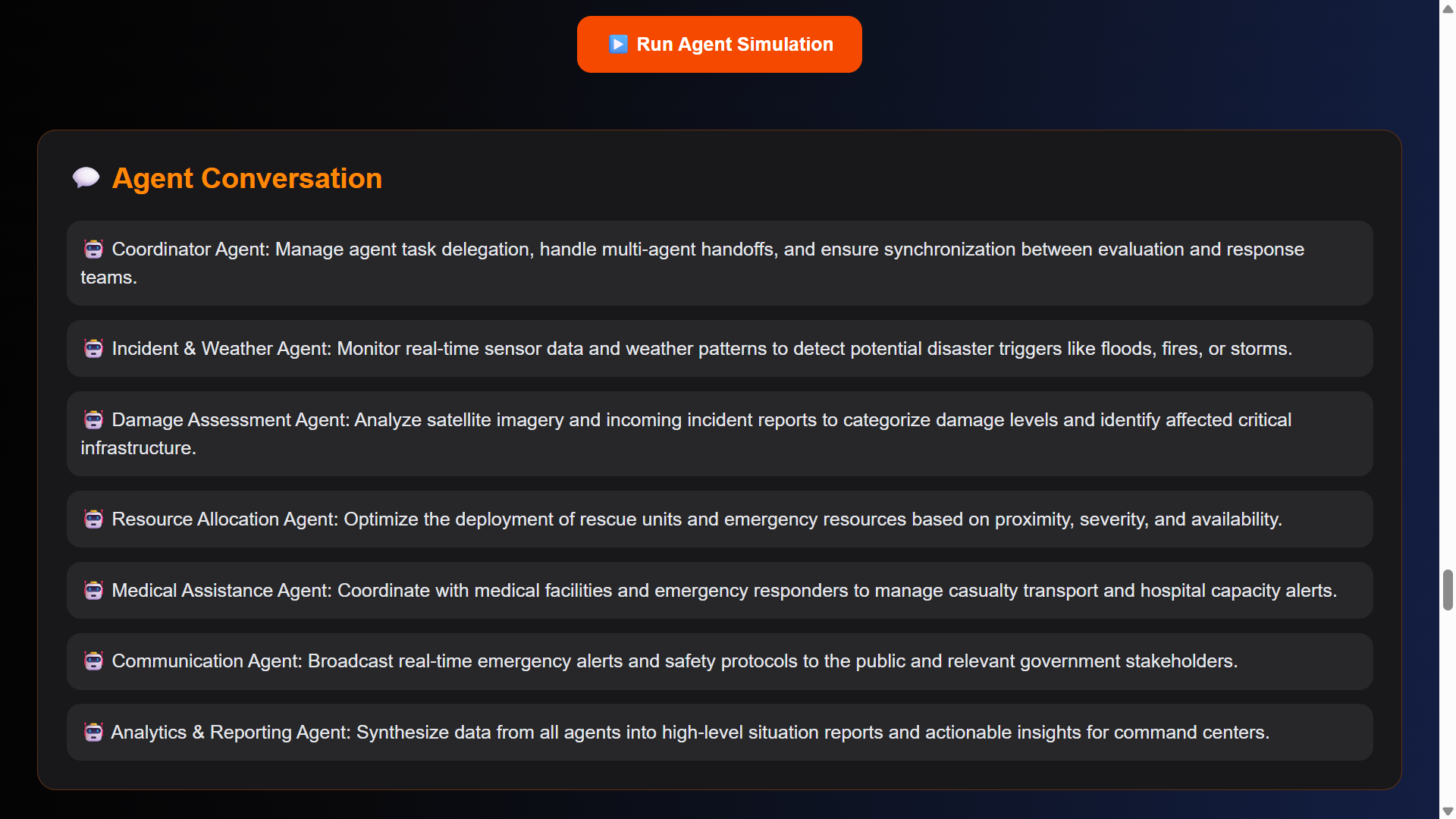
Task: Click the Run Agent Simulation button
Action: pyautogui.click(x=719, y=45)
